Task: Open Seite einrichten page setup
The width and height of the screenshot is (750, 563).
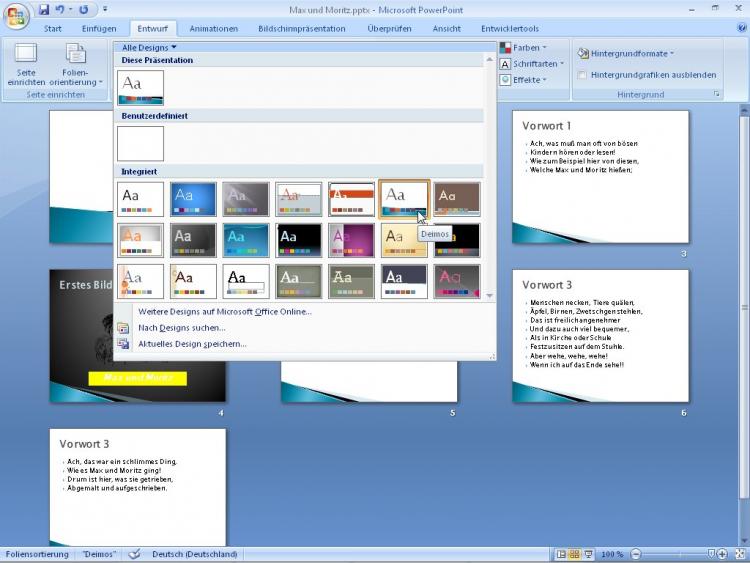Action: [x=26, y=64]
